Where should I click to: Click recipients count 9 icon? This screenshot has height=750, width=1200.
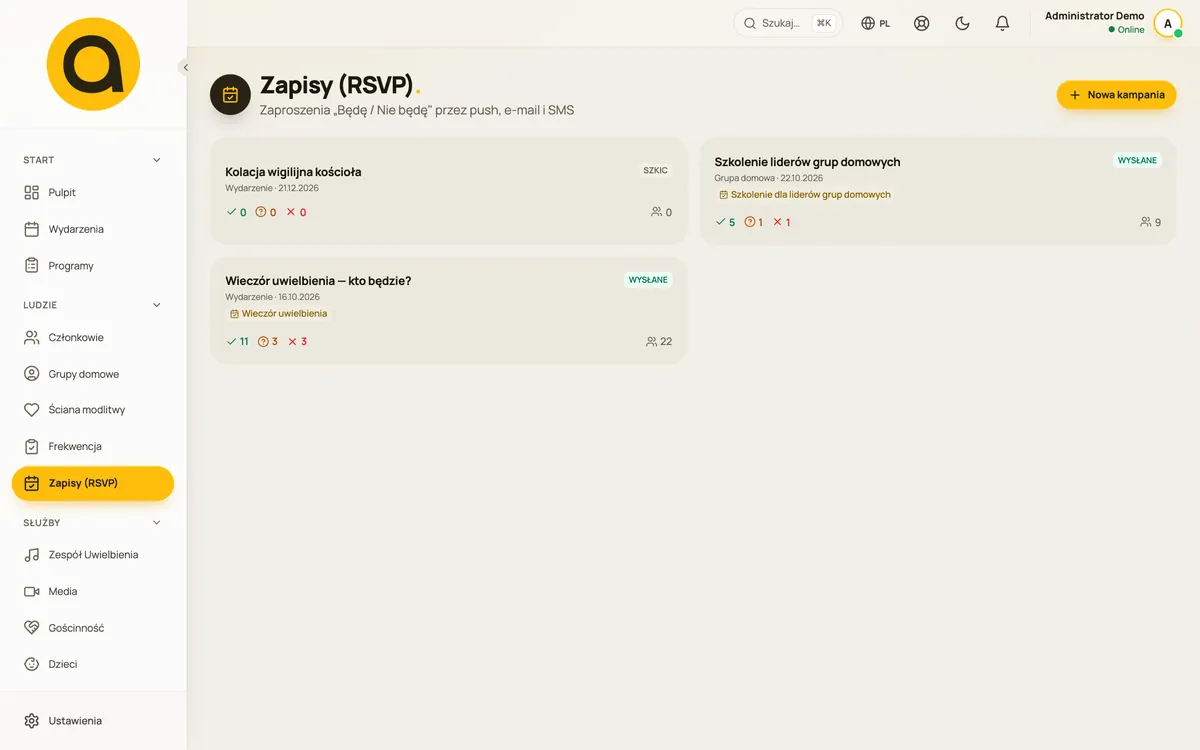click(x=1151, y=222)
